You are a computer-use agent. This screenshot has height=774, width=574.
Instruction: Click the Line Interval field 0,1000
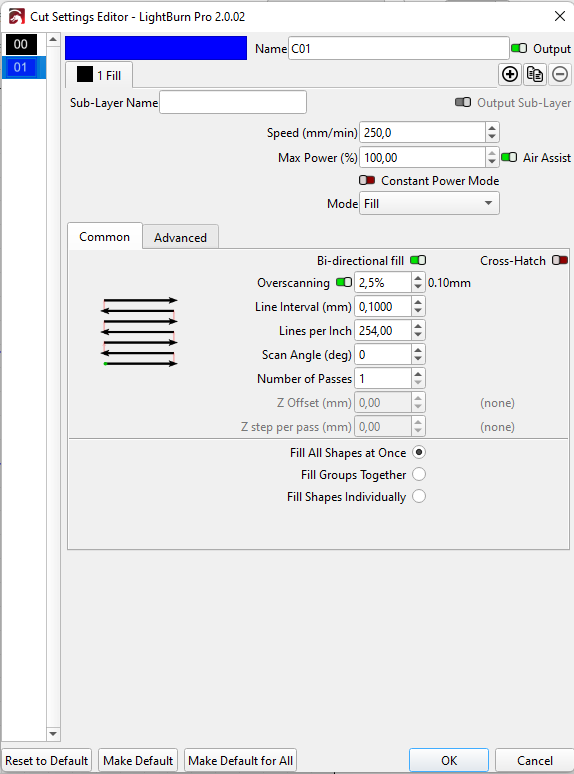click(x=383, y=307)
